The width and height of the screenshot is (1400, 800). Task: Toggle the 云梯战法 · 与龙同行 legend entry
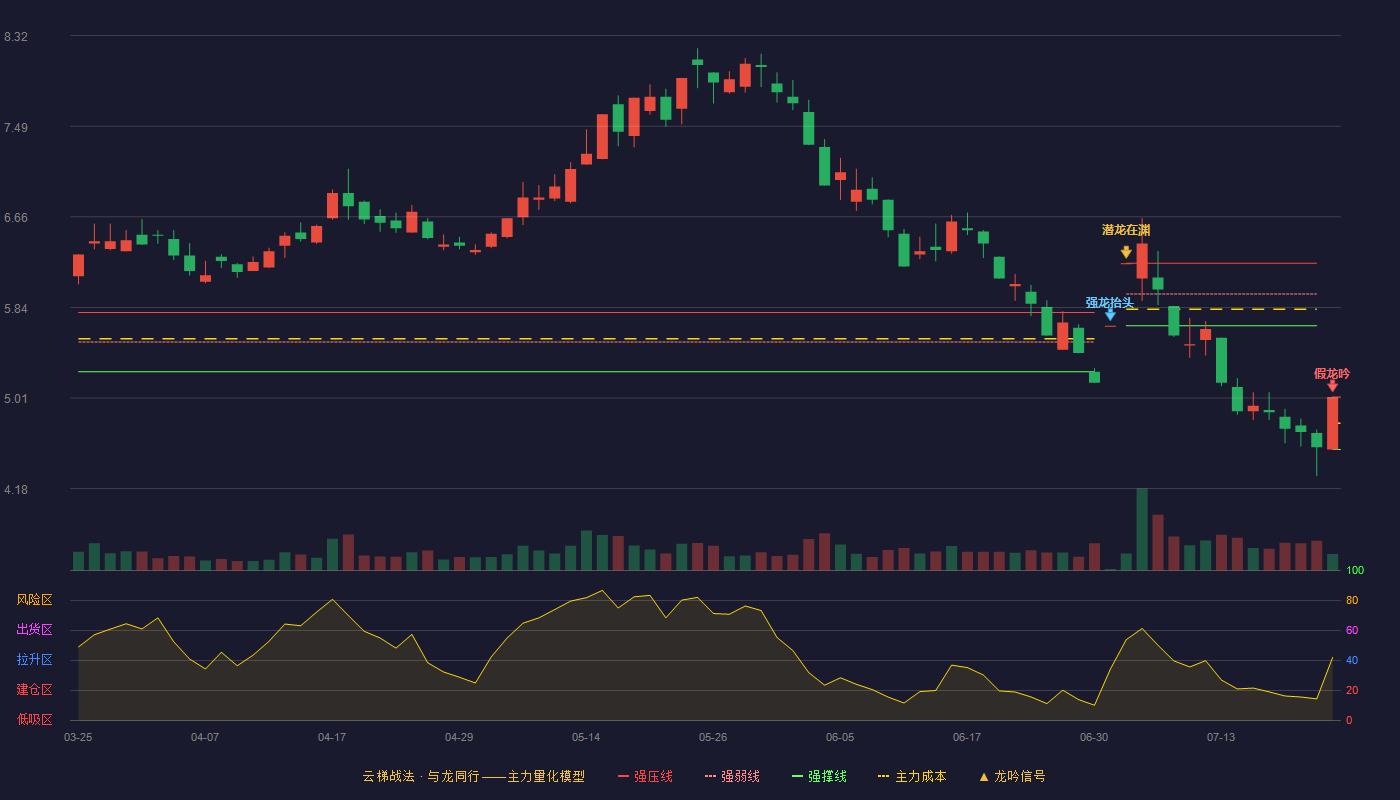pos(473,776)
